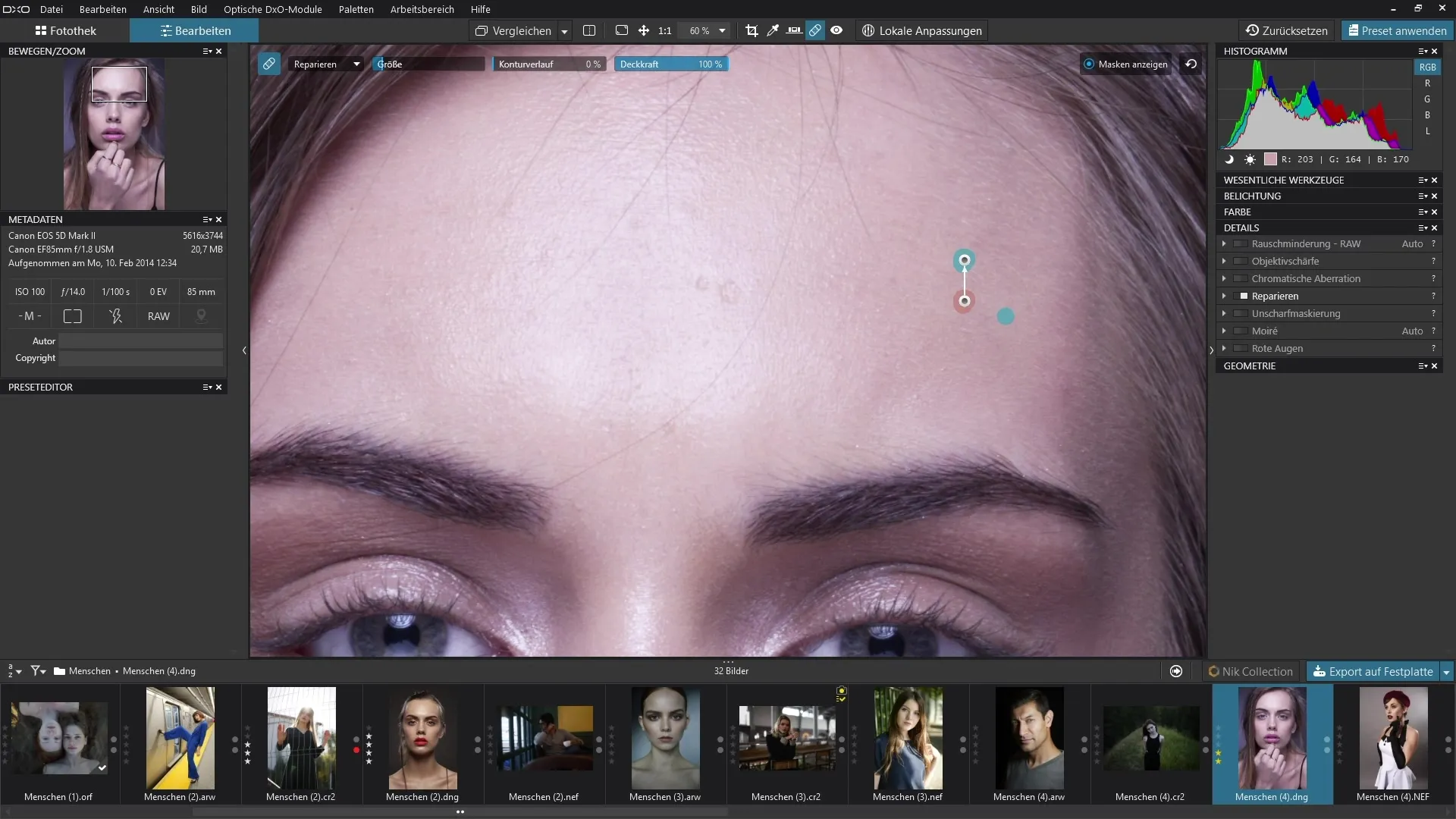Click the round export-to-application icon

click(1176, 671)
